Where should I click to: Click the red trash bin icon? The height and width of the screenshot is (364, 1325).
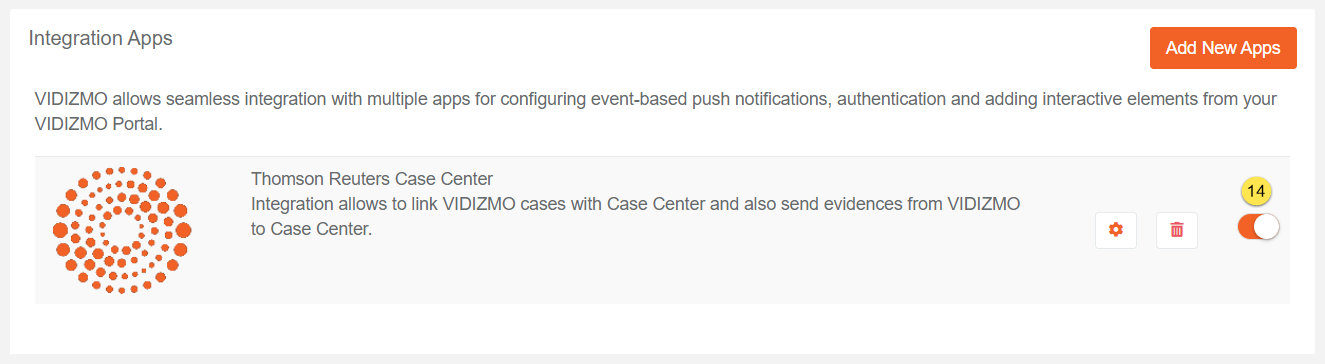point(1177,230)
